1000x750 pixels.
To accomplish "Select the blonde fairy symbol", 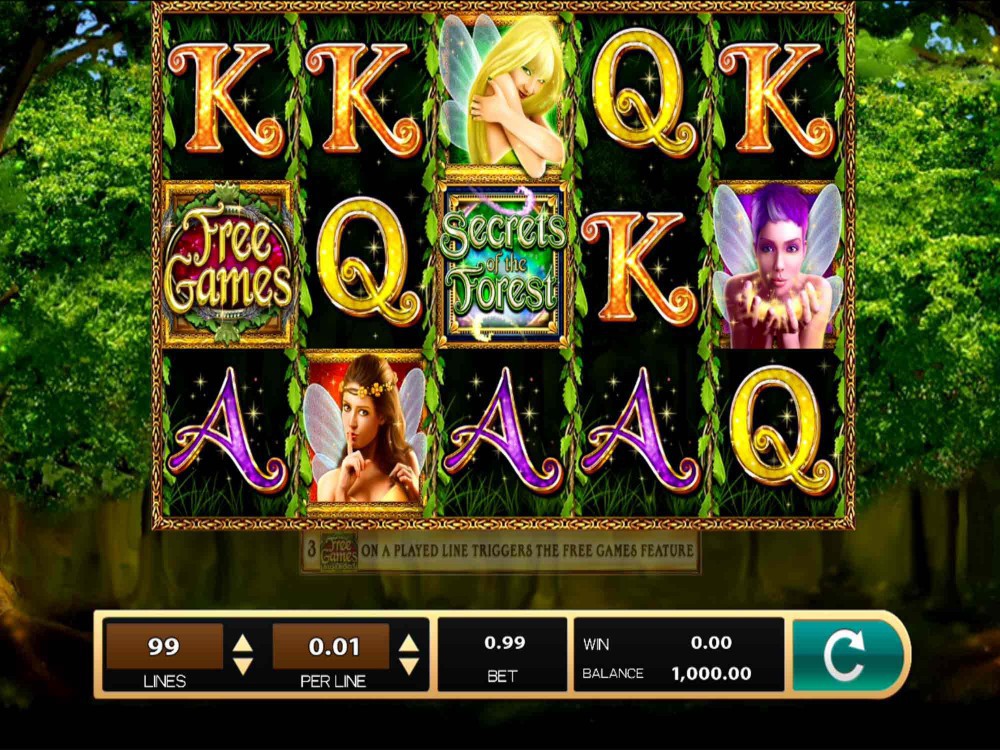I will pos(503,94).
